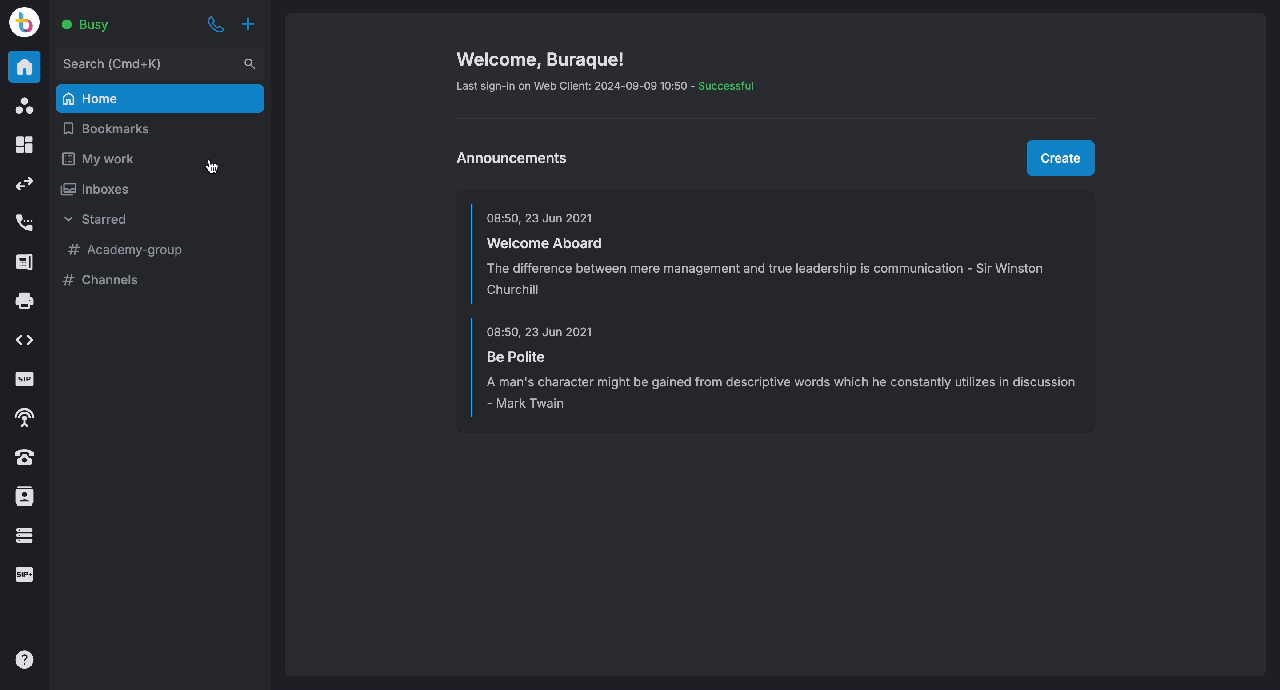Open the Busy status selector

tap(86, 24)
